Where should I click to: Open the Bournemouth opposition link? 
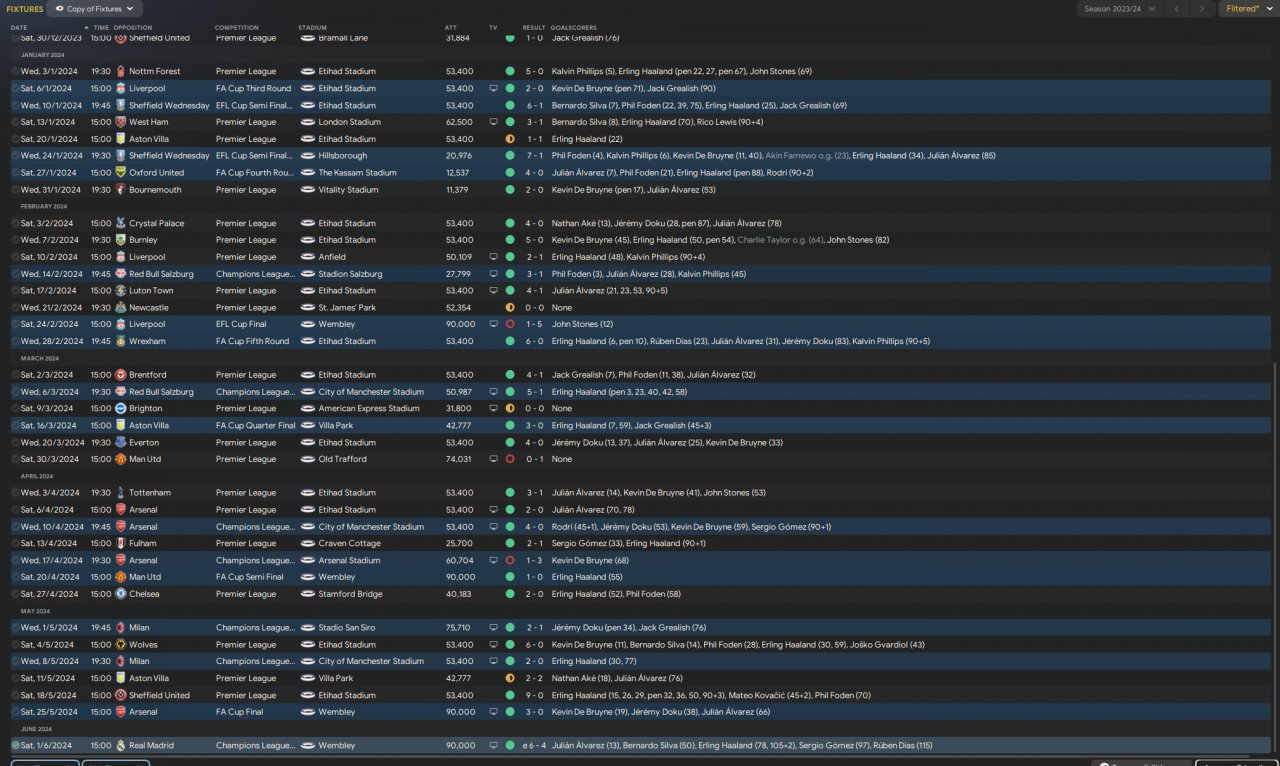156,190
